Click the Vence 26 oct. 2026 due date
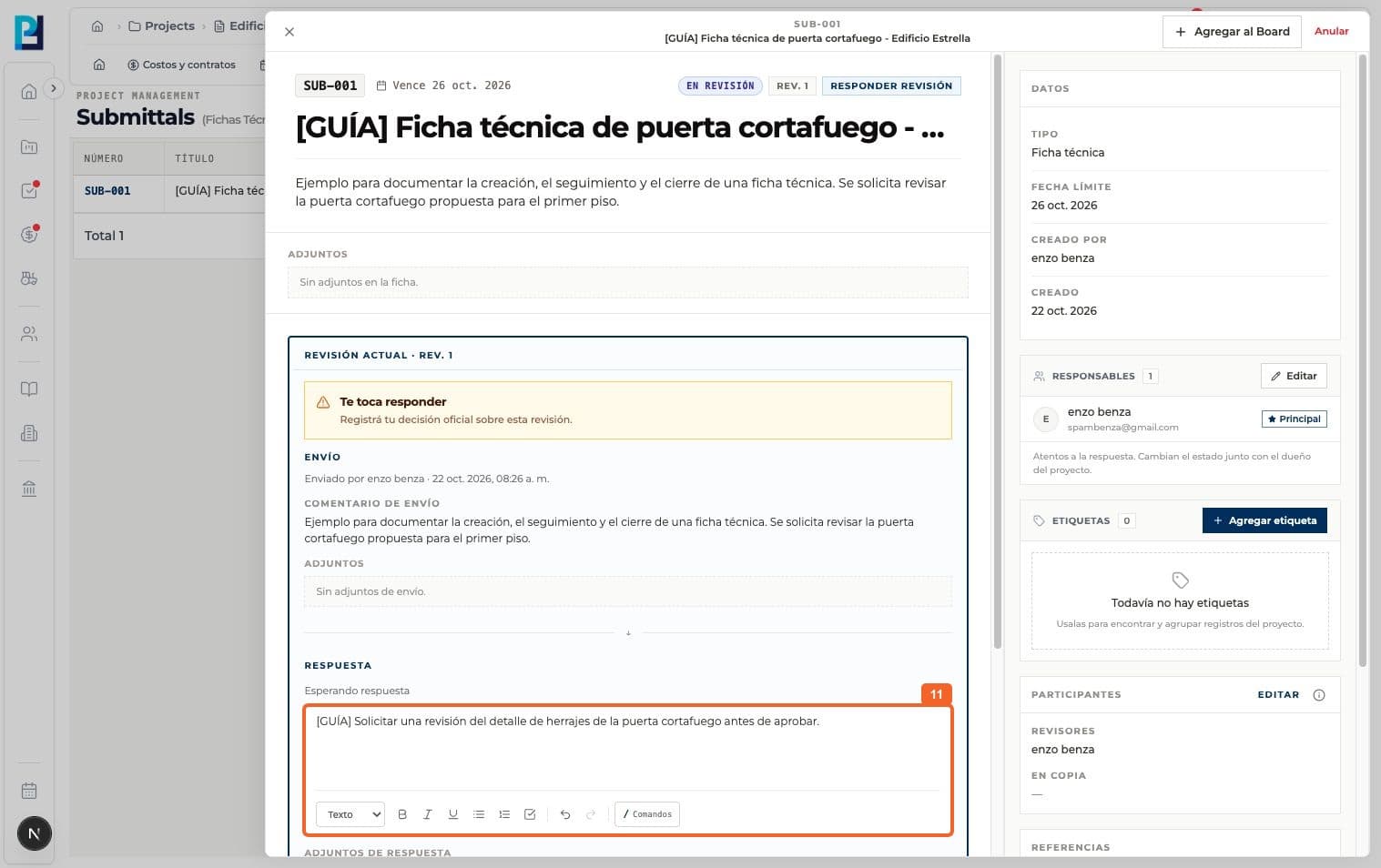 (443, 86)
